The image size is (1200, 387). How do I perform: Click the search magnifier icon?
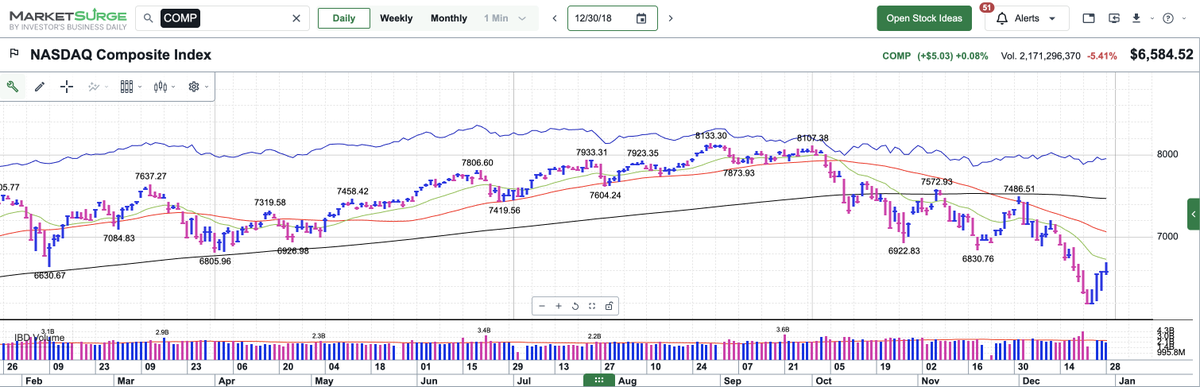coord(147,18)
